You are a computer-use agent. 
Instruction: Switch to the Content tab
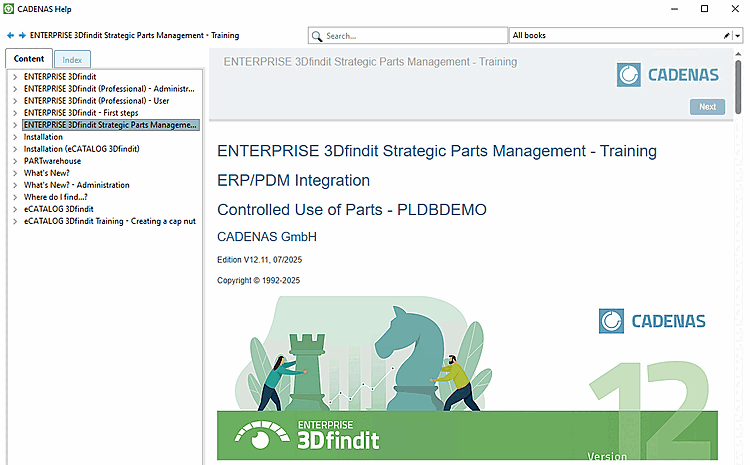coord(29,59)
